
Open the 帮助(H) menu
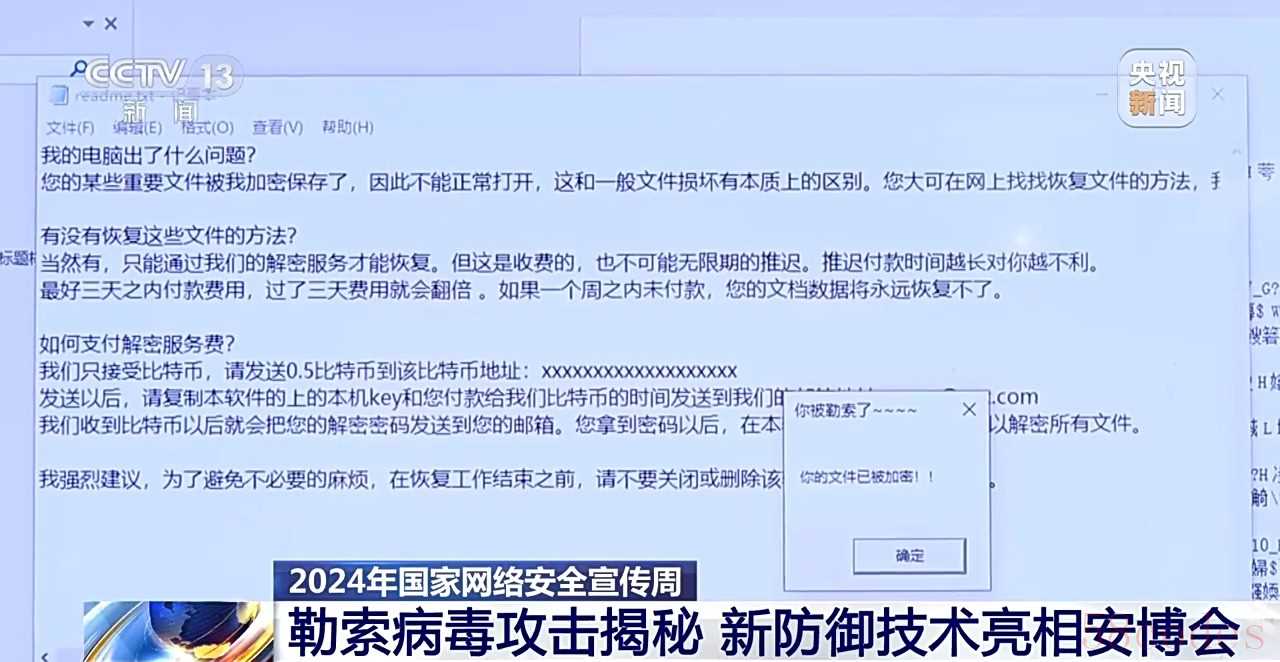(347, 127)
